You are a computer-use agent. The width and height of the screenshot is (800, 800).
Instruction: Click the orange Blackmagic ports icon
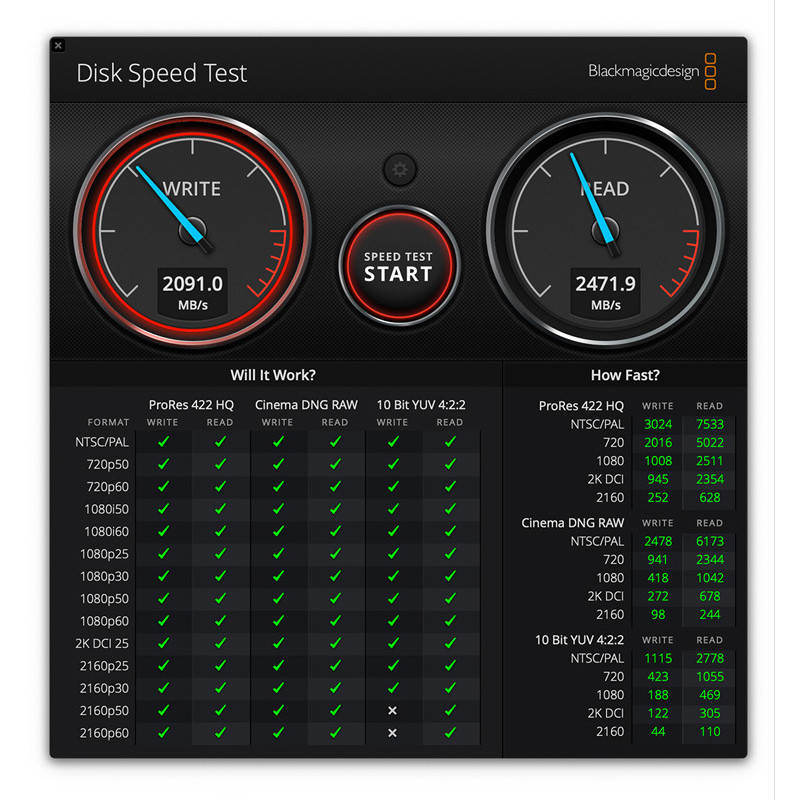point(711,71)
